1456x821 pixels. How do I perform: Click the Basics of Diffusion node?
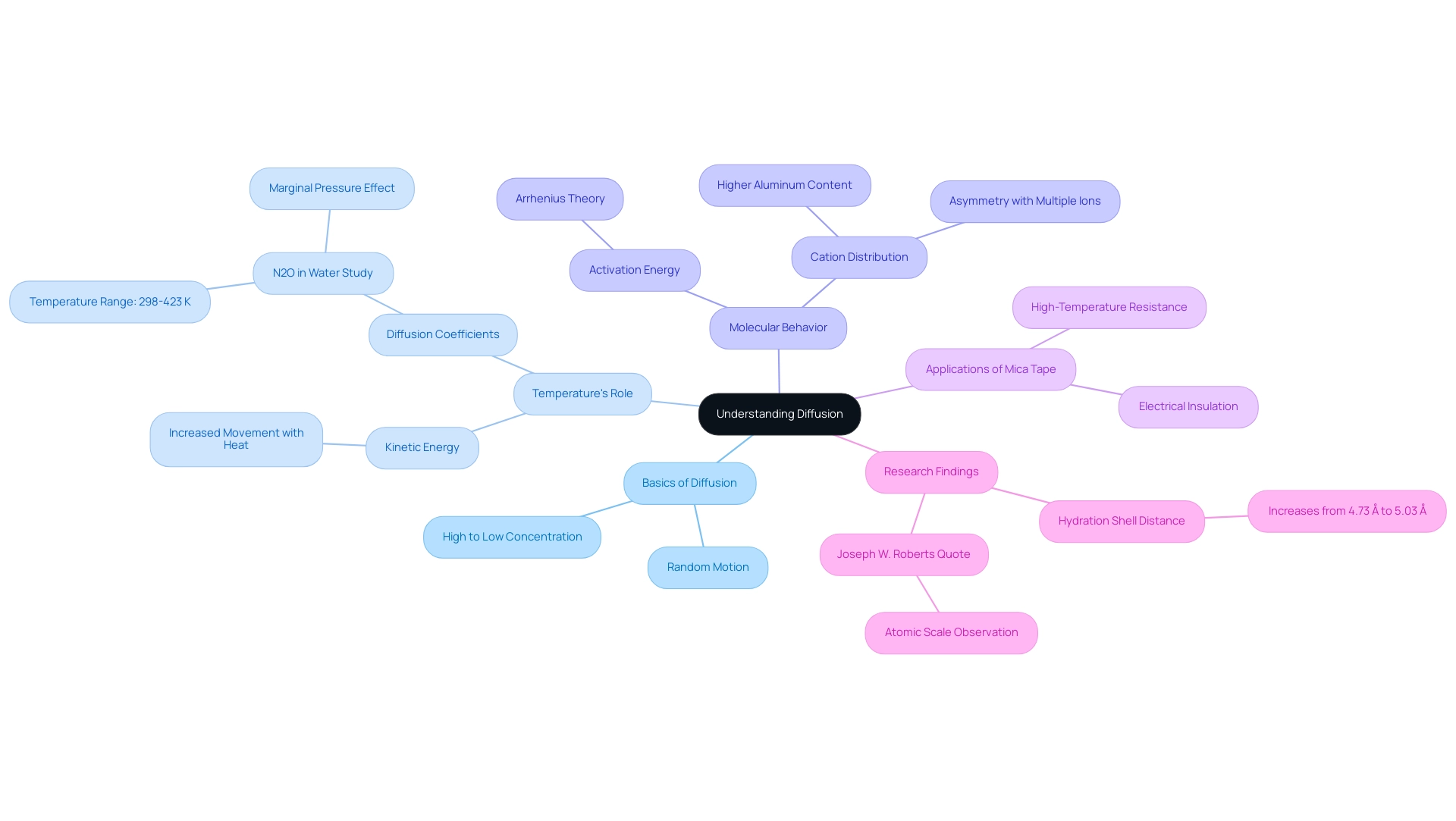click(689, 482)
